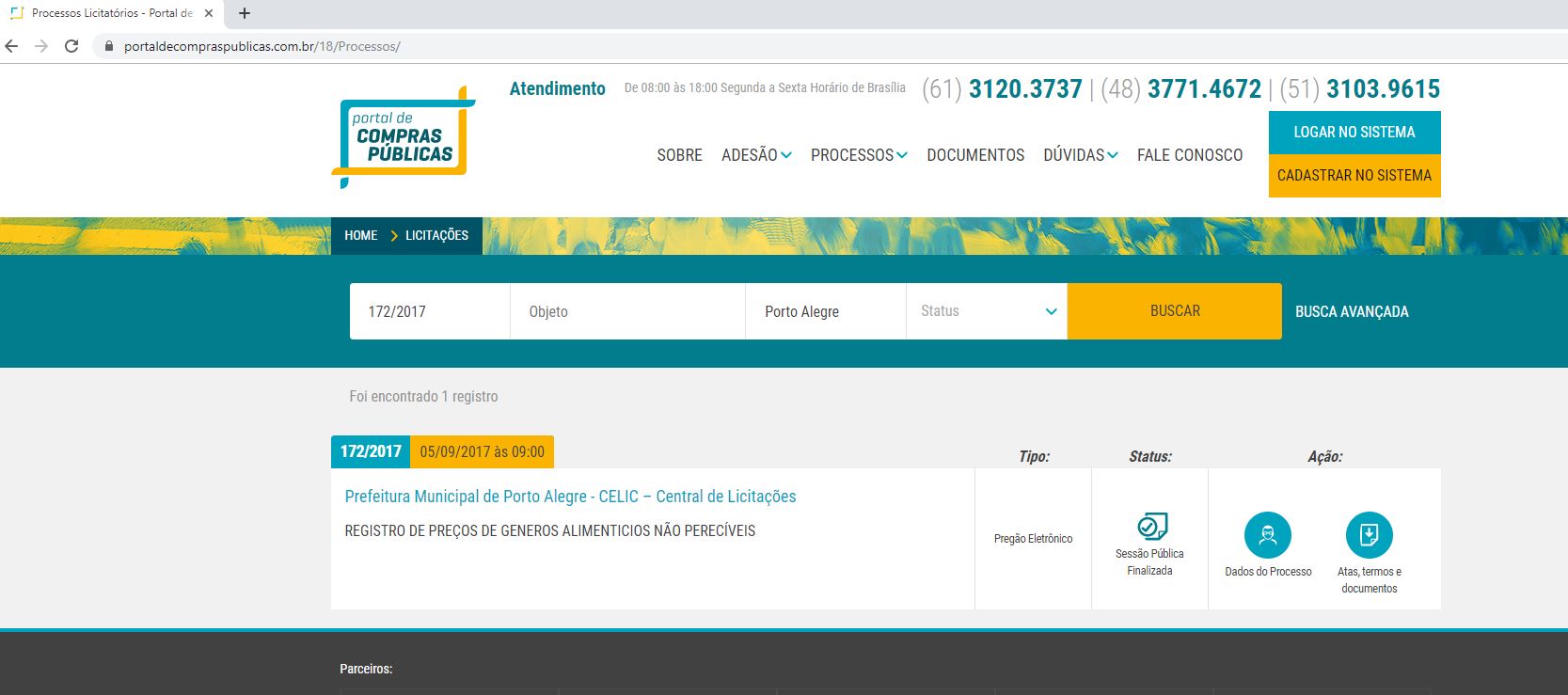This screenshot has width=1568, height=695.
Task: Click Logar no Sistema button
Action: point(1354,133)
